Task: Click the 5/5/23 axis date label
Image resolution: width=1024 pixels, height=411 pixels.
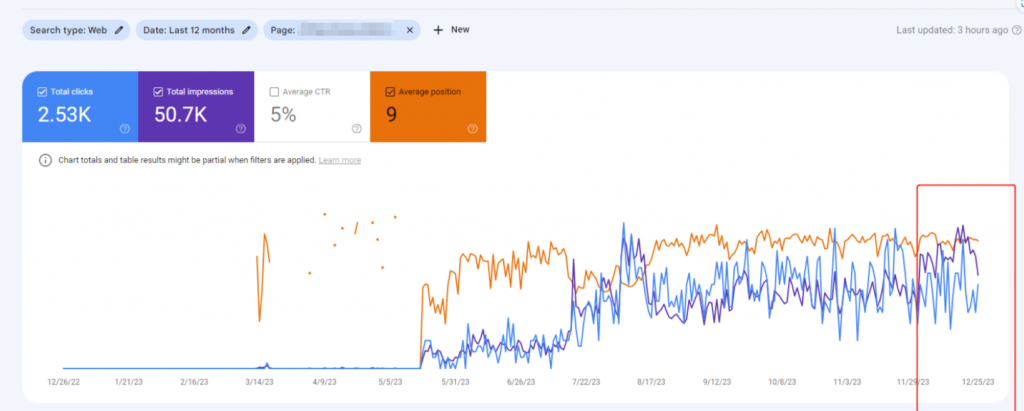Action: [390, 382]
